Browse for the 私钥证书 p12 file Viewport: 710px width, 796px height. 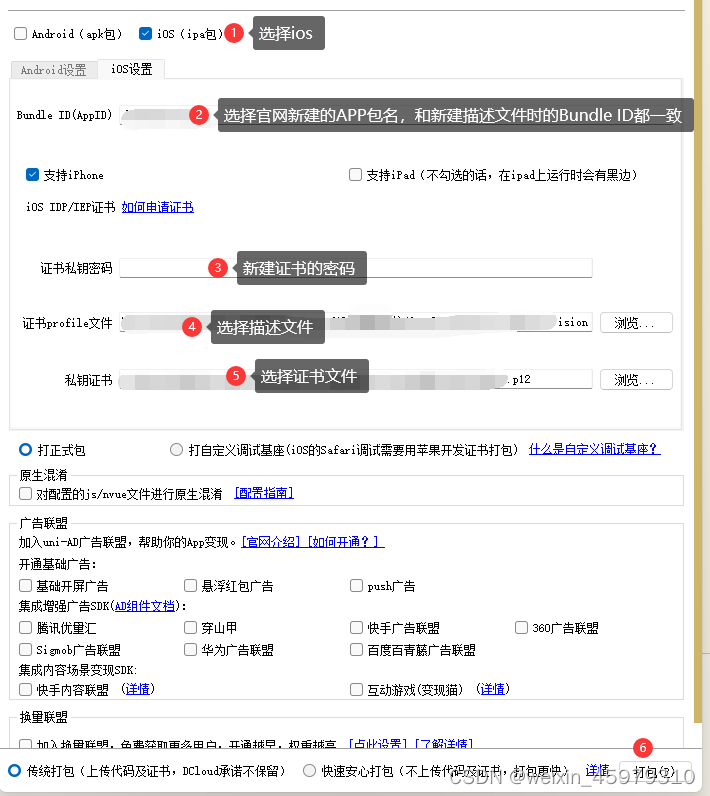click(636, 380)
